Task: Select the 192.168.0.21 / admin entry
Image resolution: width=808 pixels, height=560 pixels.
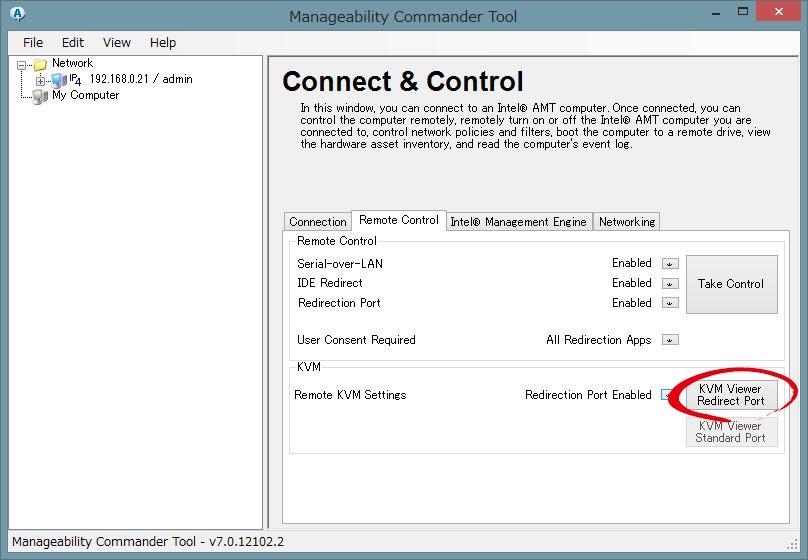Action: tap(141, 79)
